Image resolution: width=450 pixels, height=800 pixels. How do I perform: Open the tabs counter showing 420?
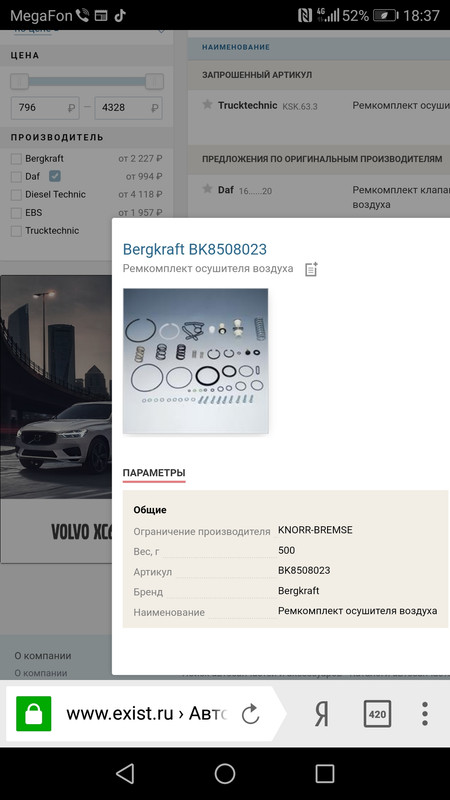[x=377, y=714]
